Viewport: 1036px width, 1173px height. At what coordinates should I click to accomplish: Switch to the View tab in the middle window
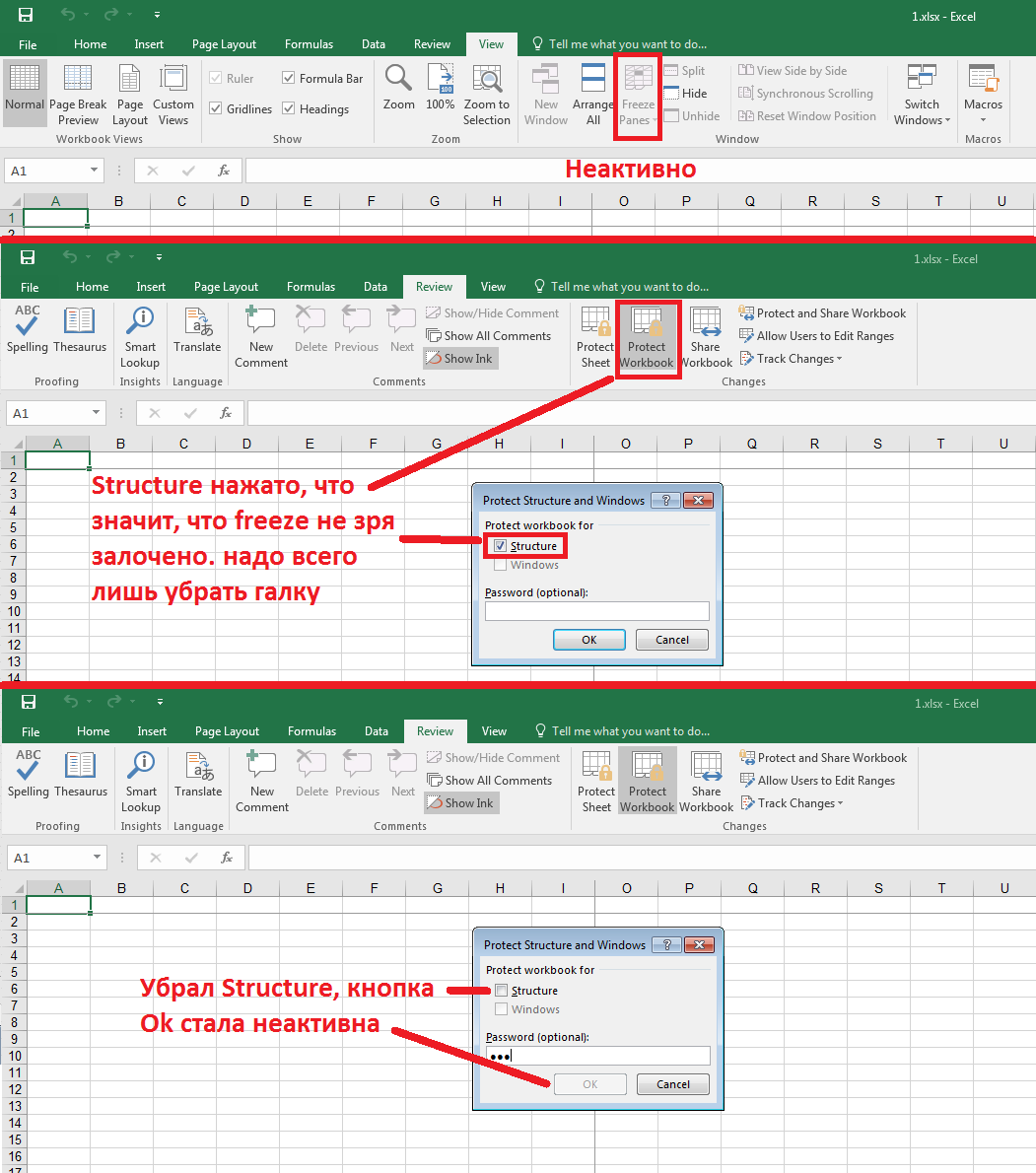[x=493, y=287]
